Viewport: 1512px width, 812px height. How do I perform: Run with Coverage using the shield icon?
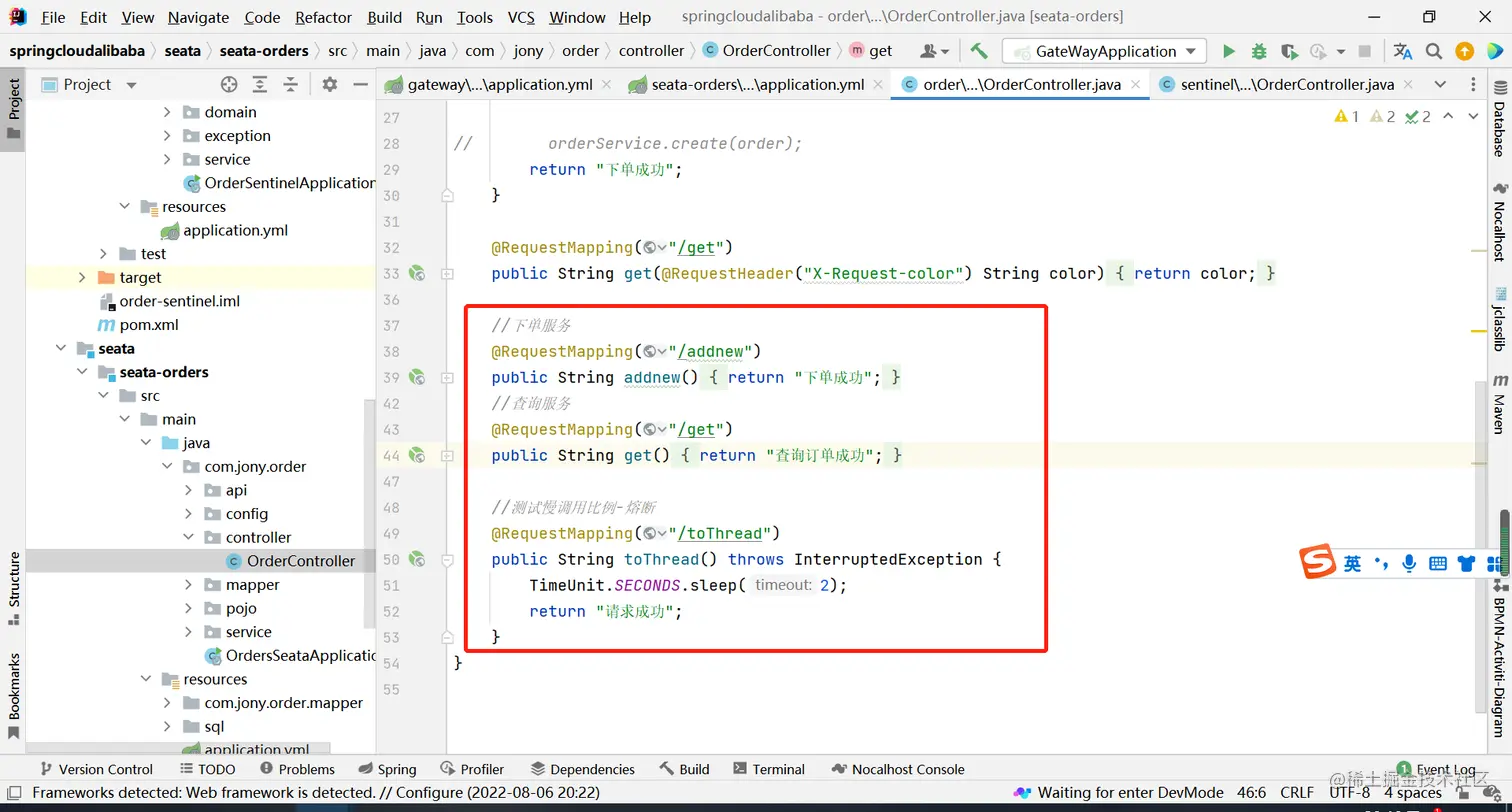(1289, 51)
